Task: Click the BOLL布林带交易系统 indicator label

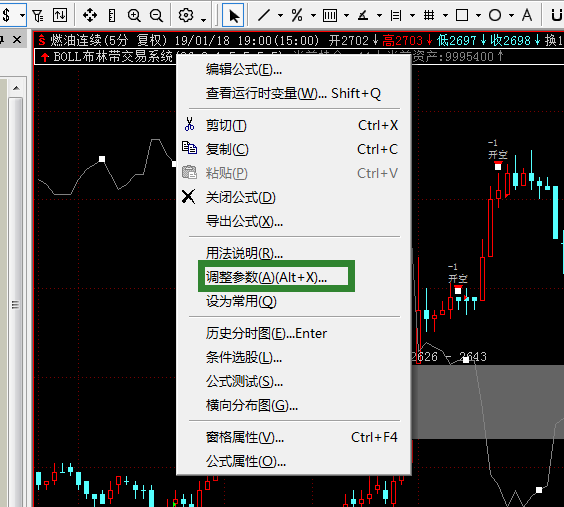Action: (113, 57)
